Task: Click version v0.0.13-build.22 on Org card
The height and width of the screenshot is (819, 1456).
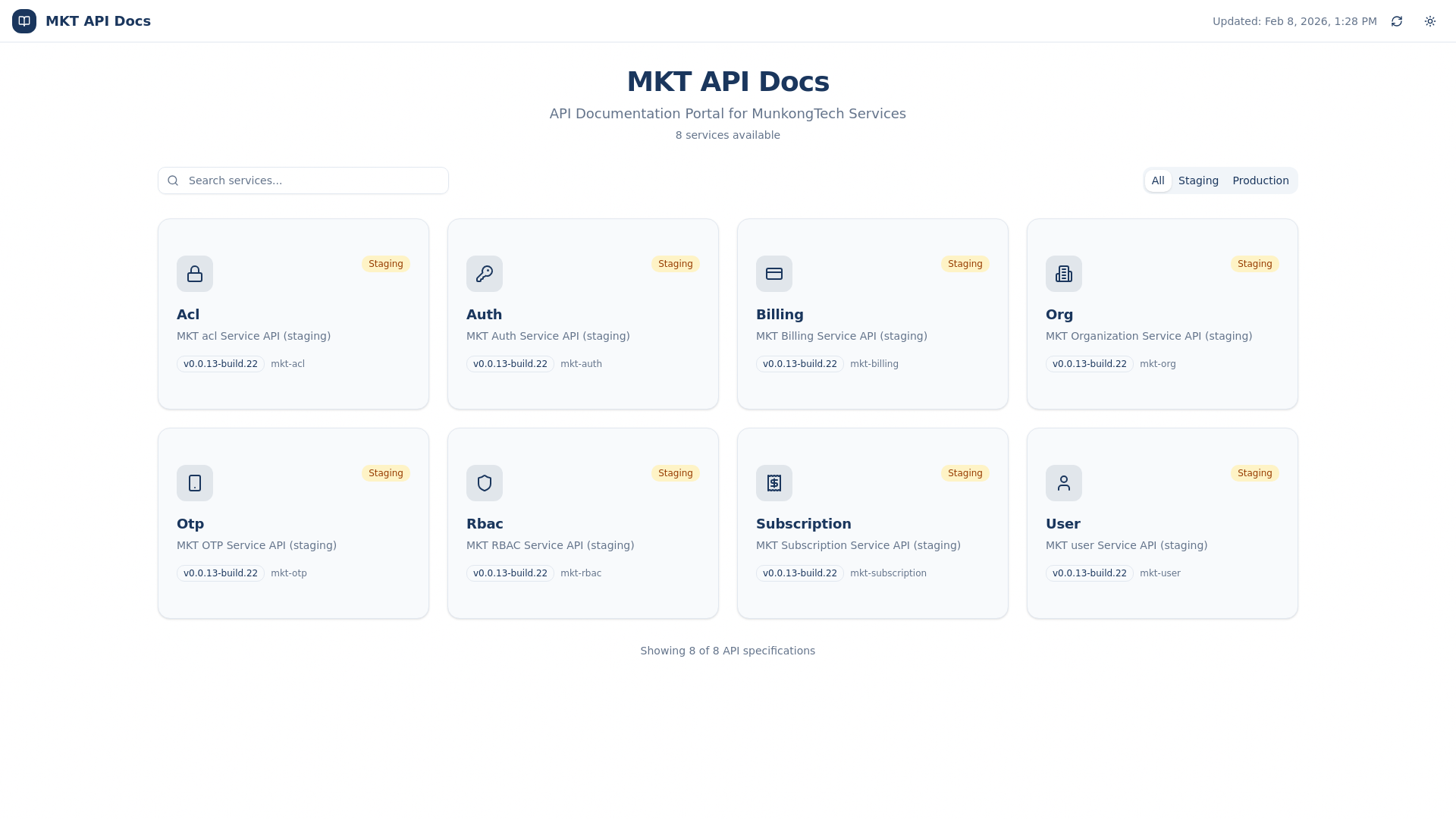Action: click(x=1090, y=364)
